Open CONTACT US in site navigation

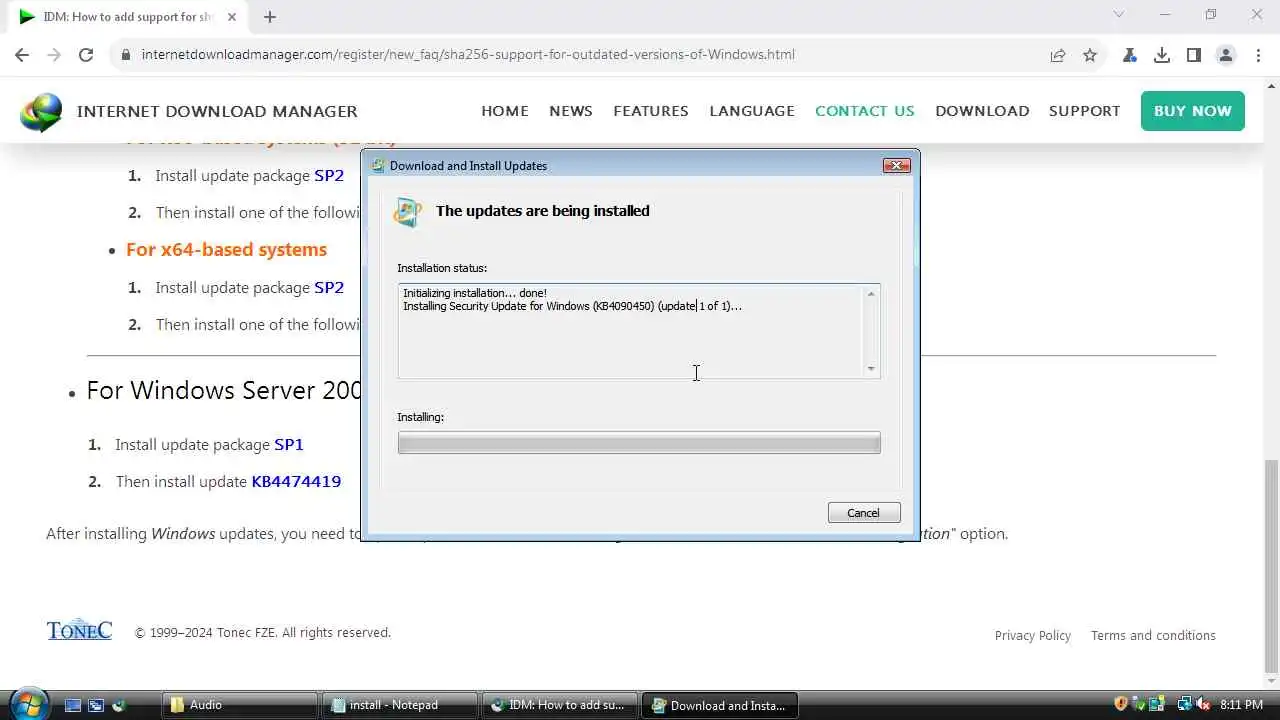tap(865, 111)
